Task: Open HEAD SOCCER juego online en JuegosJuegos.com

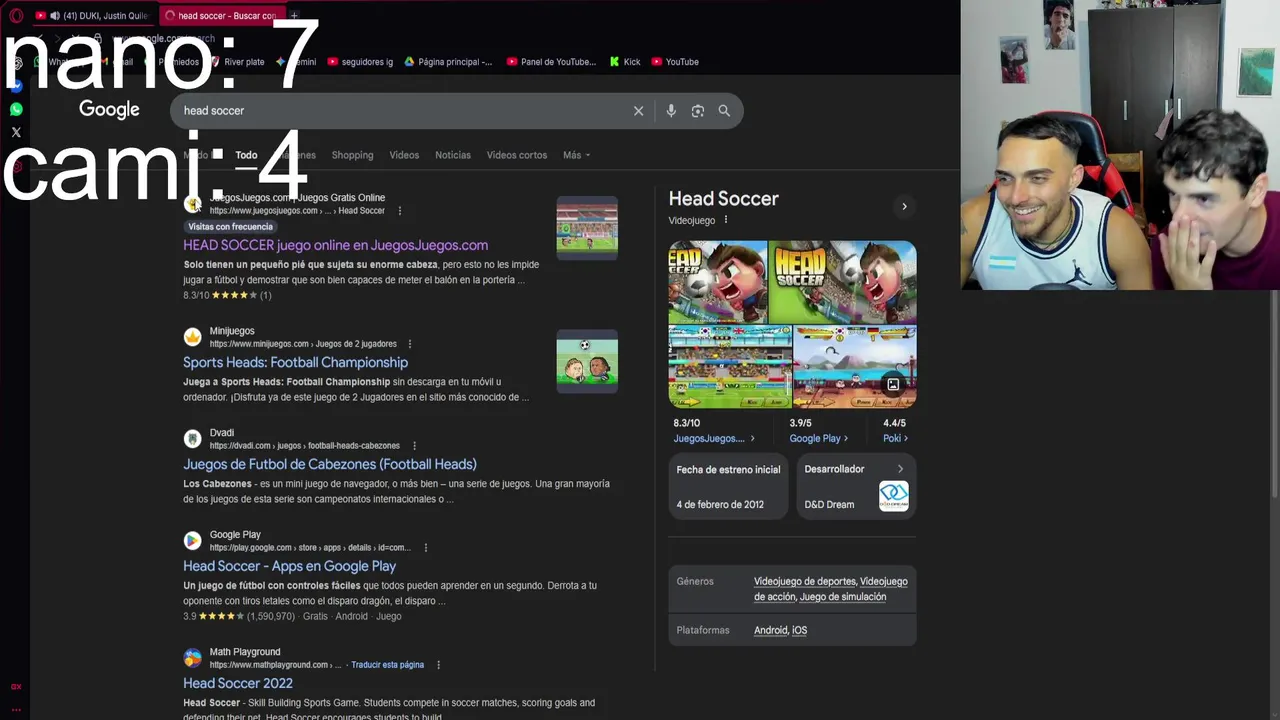Action: 335,245
